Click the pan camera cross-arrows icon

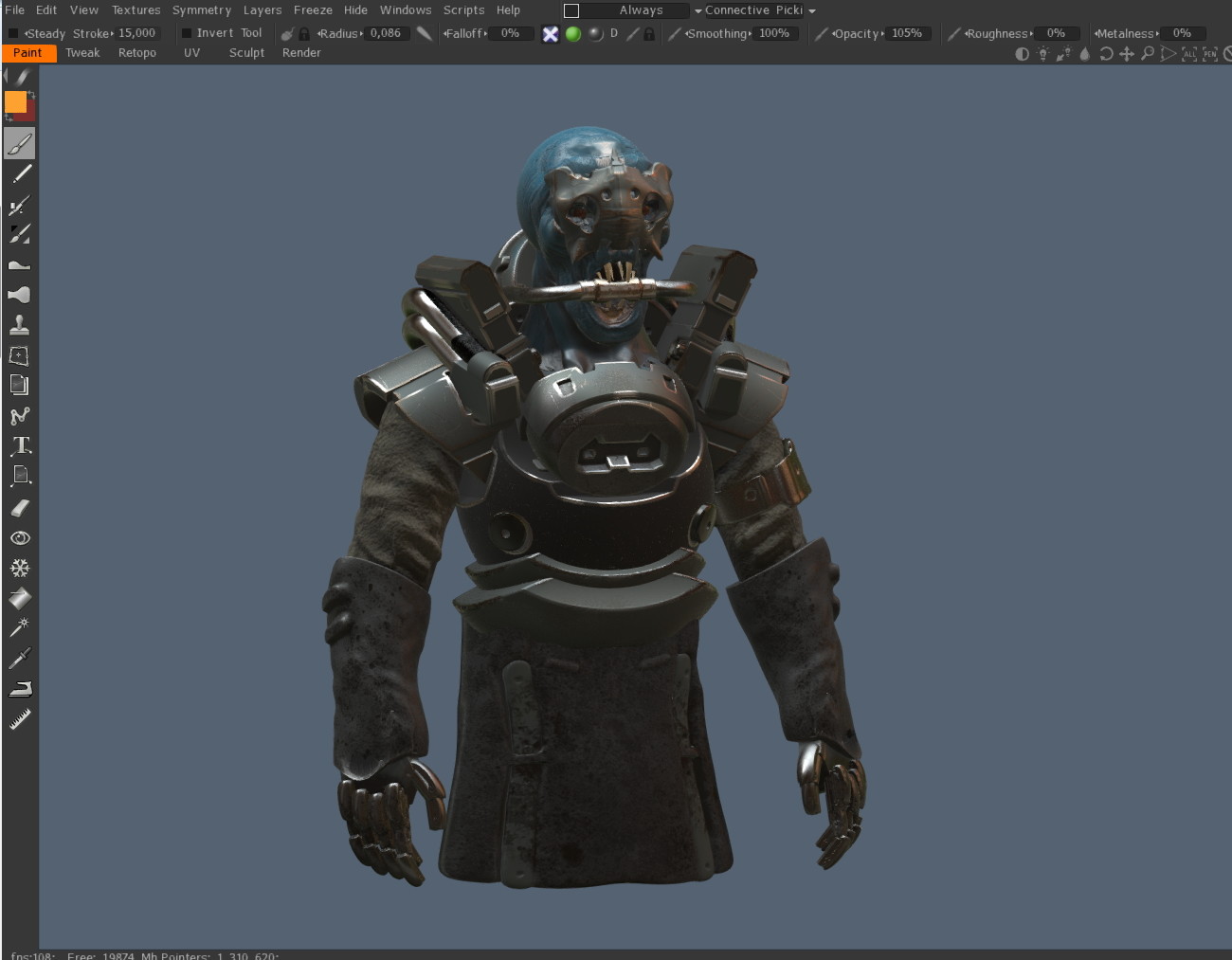[1127, 54]
